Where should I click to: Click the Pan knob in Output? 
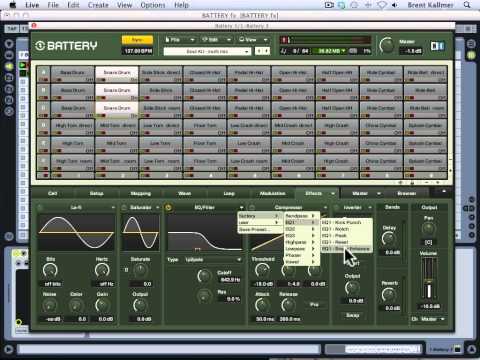(429, 229)
